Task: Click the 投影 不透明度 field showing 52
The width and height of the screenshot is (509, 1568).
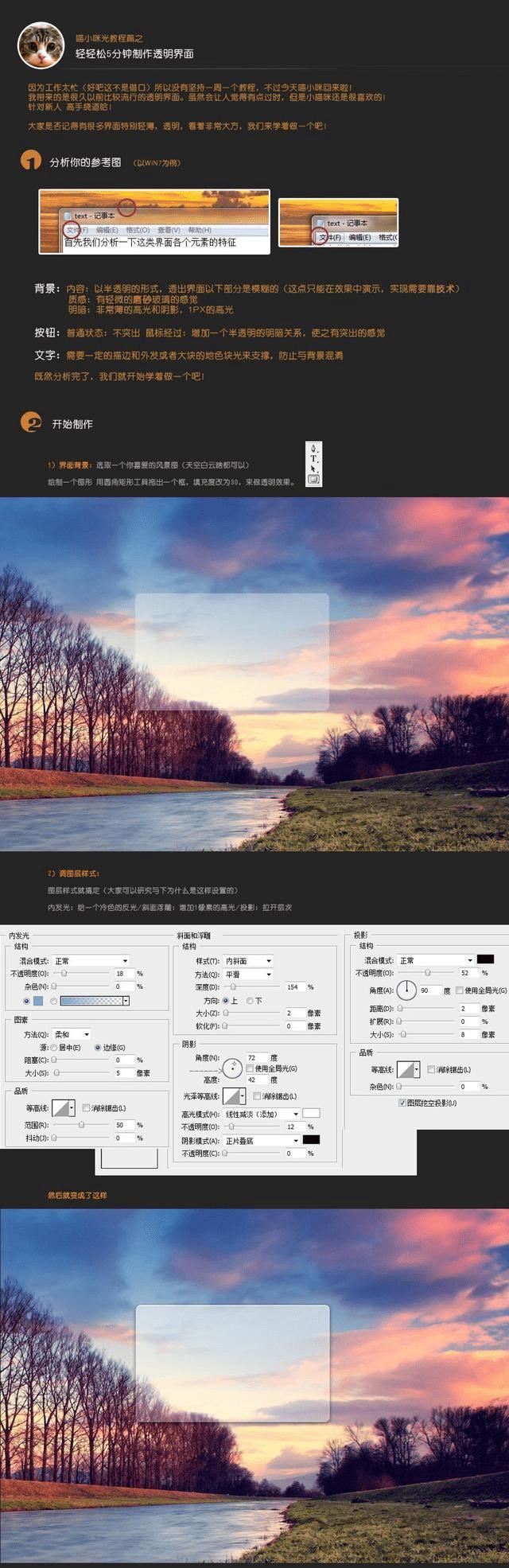Action: coord(469,973)
